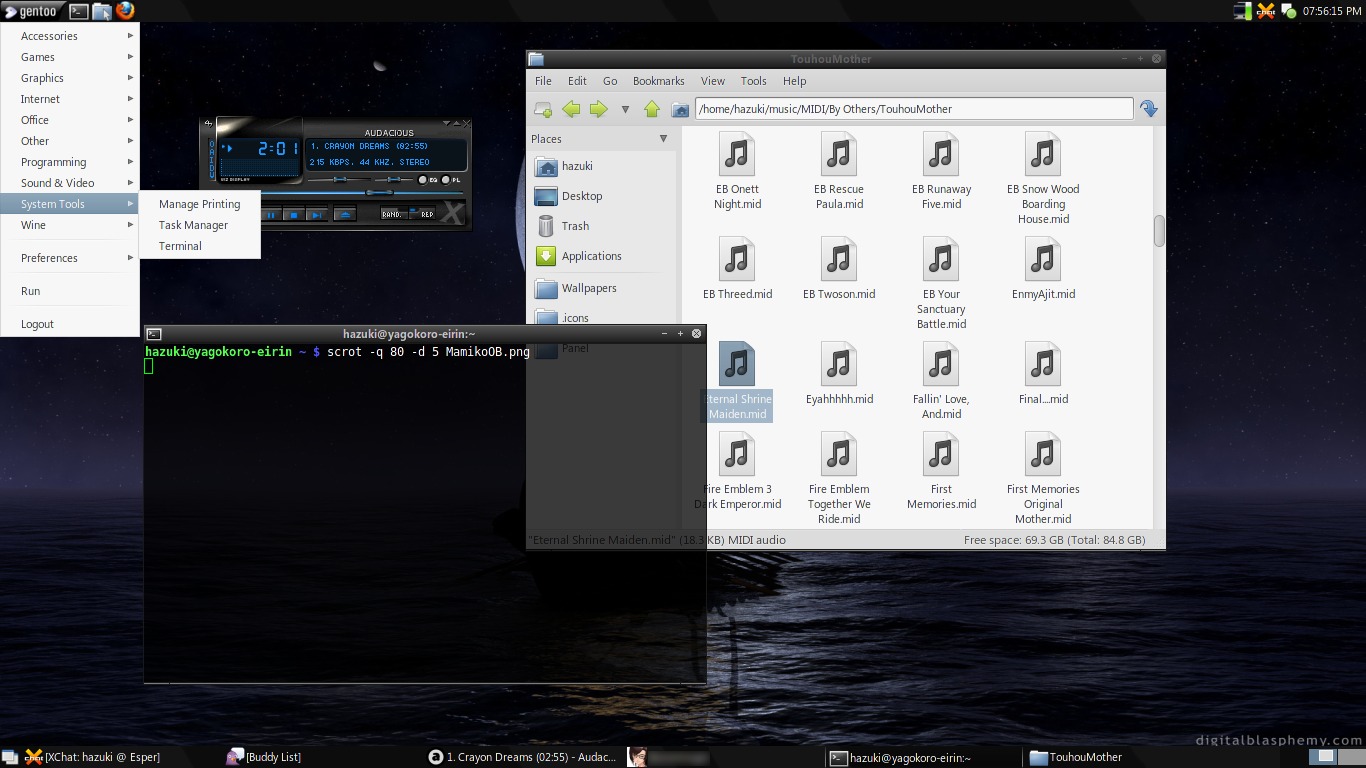Screen dimensions: 1366x768
Task: Select the EB Snow Wood Boarding House.mid file
Action: point(1043,178)
